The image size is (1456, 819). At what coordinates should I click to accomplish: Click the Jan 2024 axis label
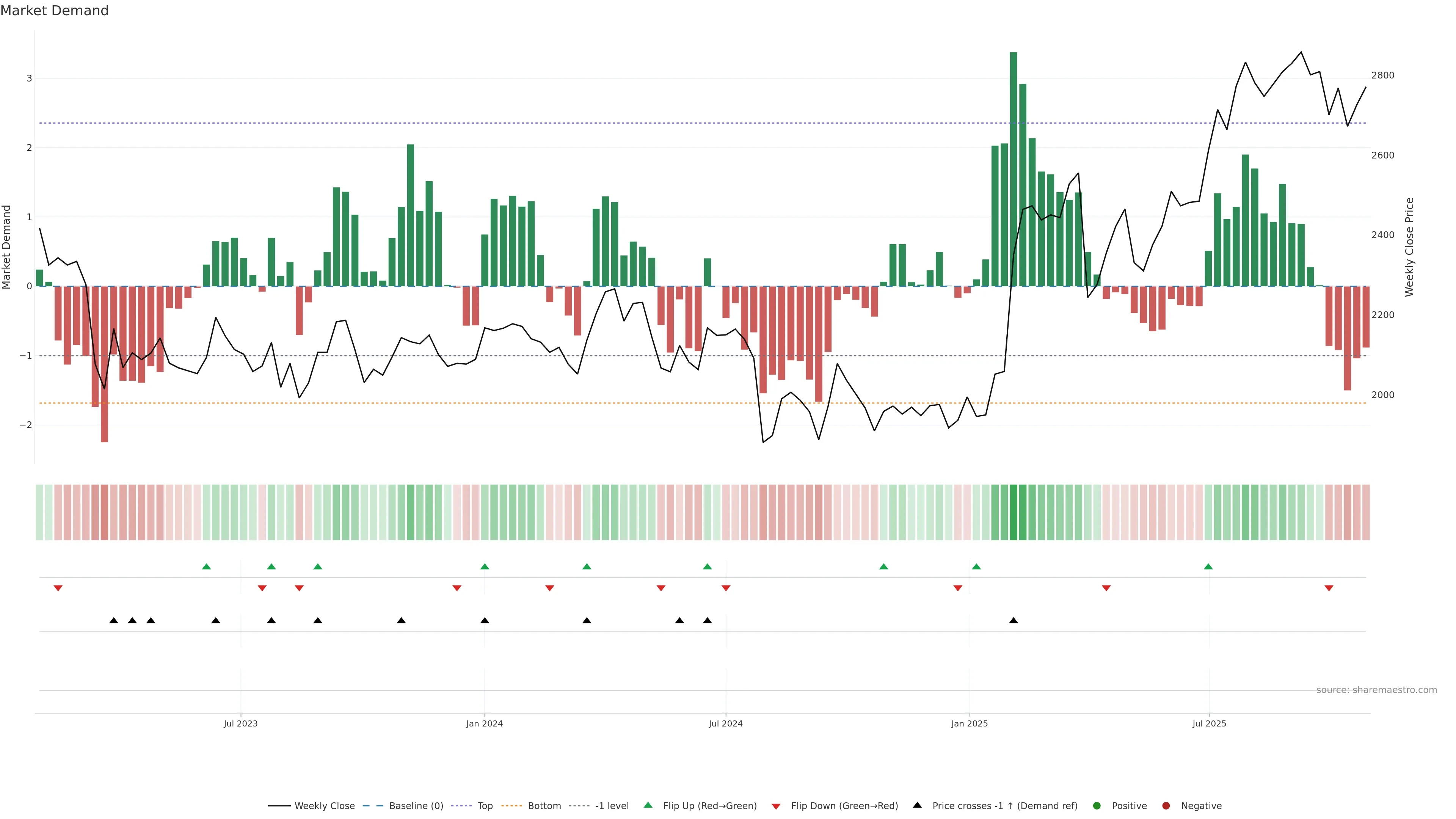coord(485,723)
